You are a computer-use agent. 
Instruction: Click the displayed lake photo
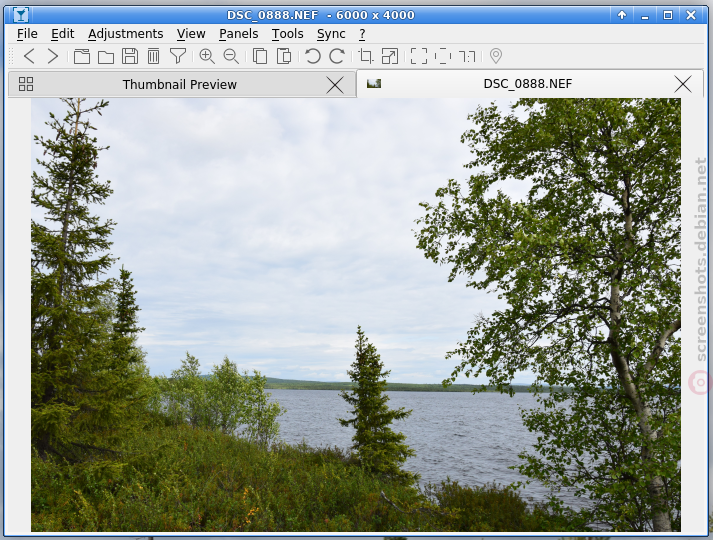(356, 315)
